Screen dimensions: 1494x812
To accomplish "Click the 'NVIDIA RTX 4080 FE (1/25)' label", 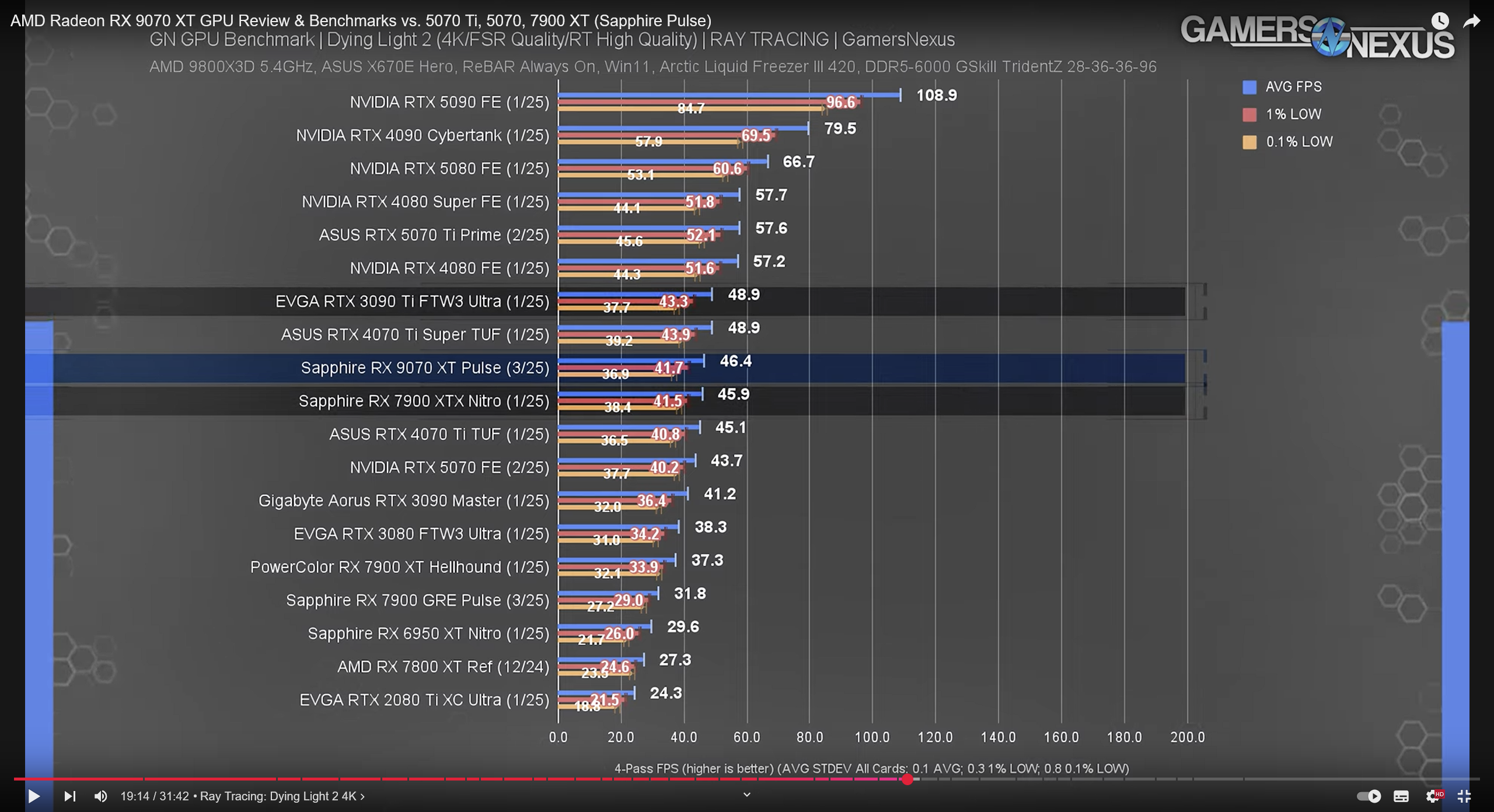I will 449,268.
